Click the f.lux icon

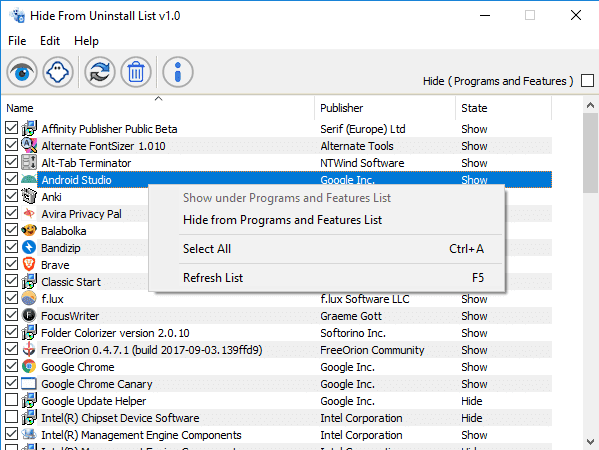[29, 298]
